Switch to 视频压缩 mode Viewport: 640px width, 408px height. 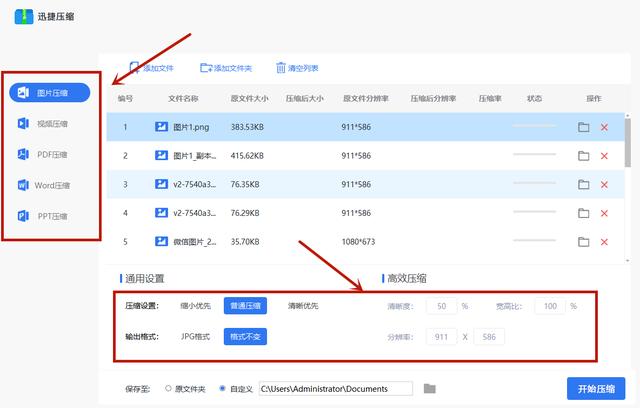click(x=52, y=124)
